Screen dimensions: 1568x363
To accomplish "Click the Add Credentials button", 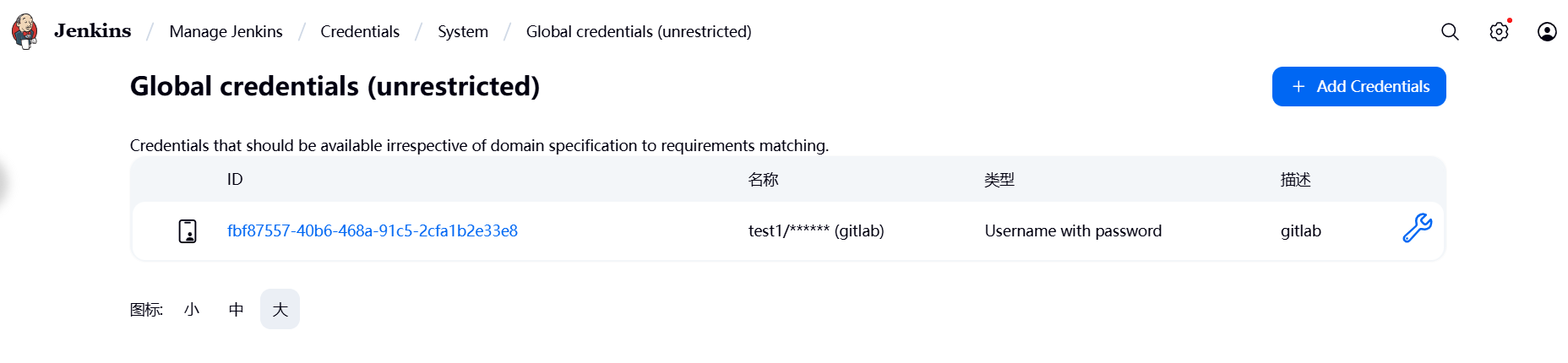I will click(x=1358, y=87).
